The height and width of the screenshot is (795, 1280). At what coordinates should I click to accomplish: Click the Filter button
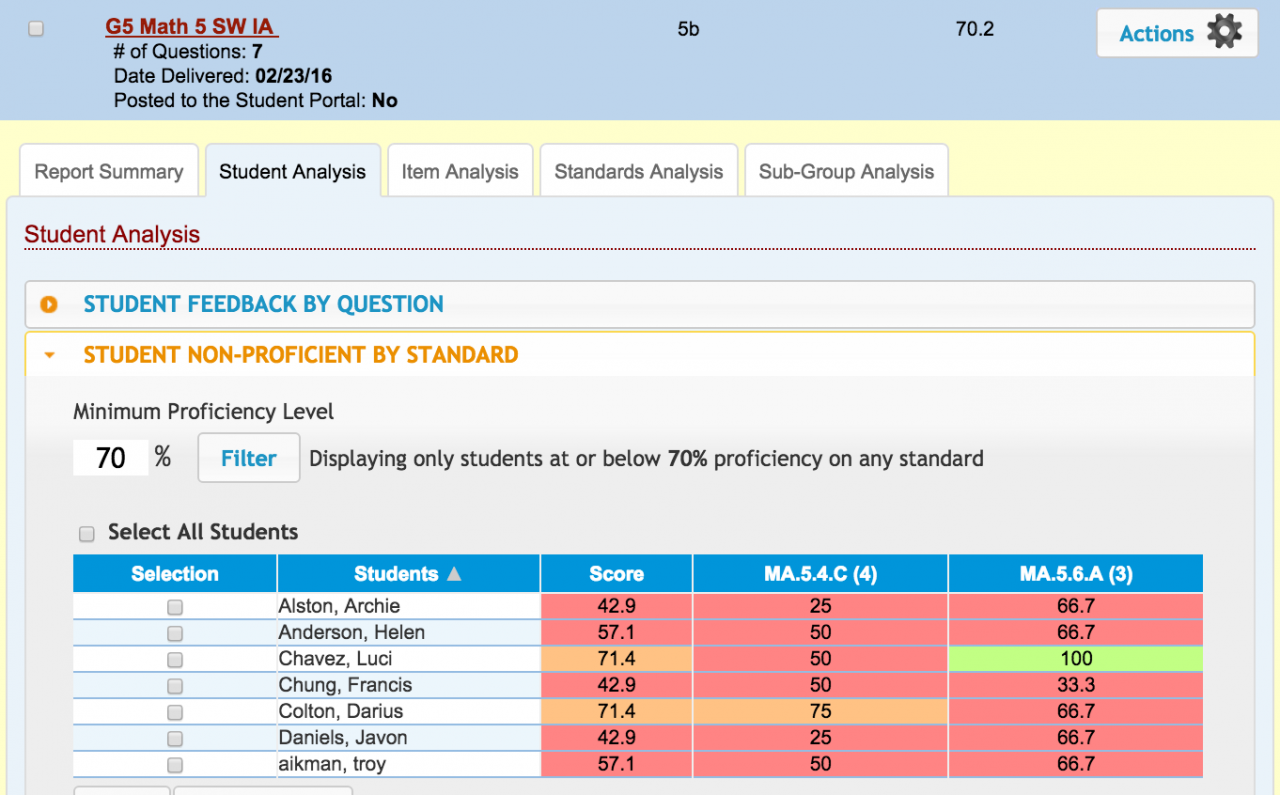(249, 458)
